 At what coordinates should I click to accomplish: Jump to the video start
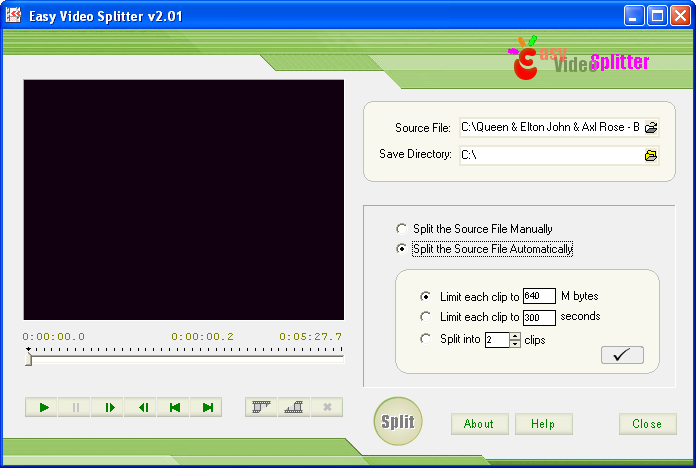(x=175, y=407)
